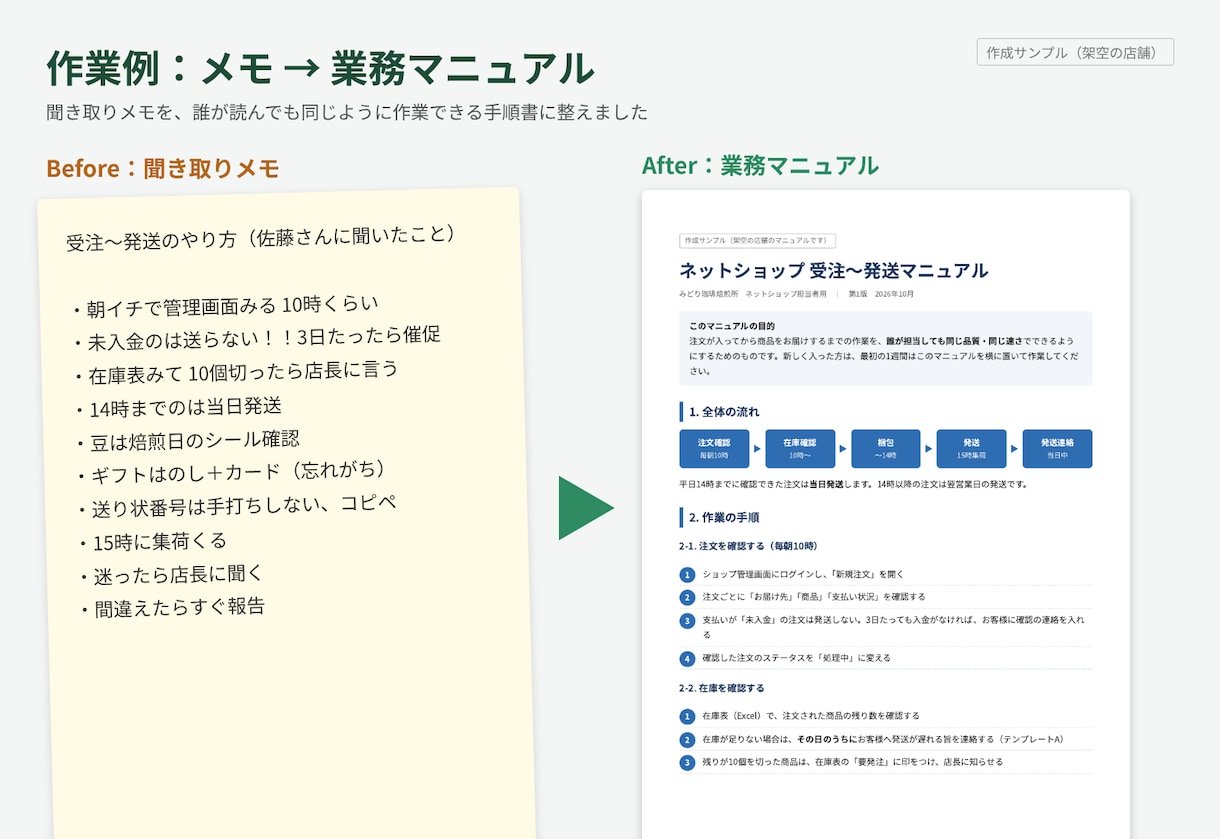Click memo line 間違えたらすぐ報告
This screenshot has width=1220, height=839.
click(173, 607)
